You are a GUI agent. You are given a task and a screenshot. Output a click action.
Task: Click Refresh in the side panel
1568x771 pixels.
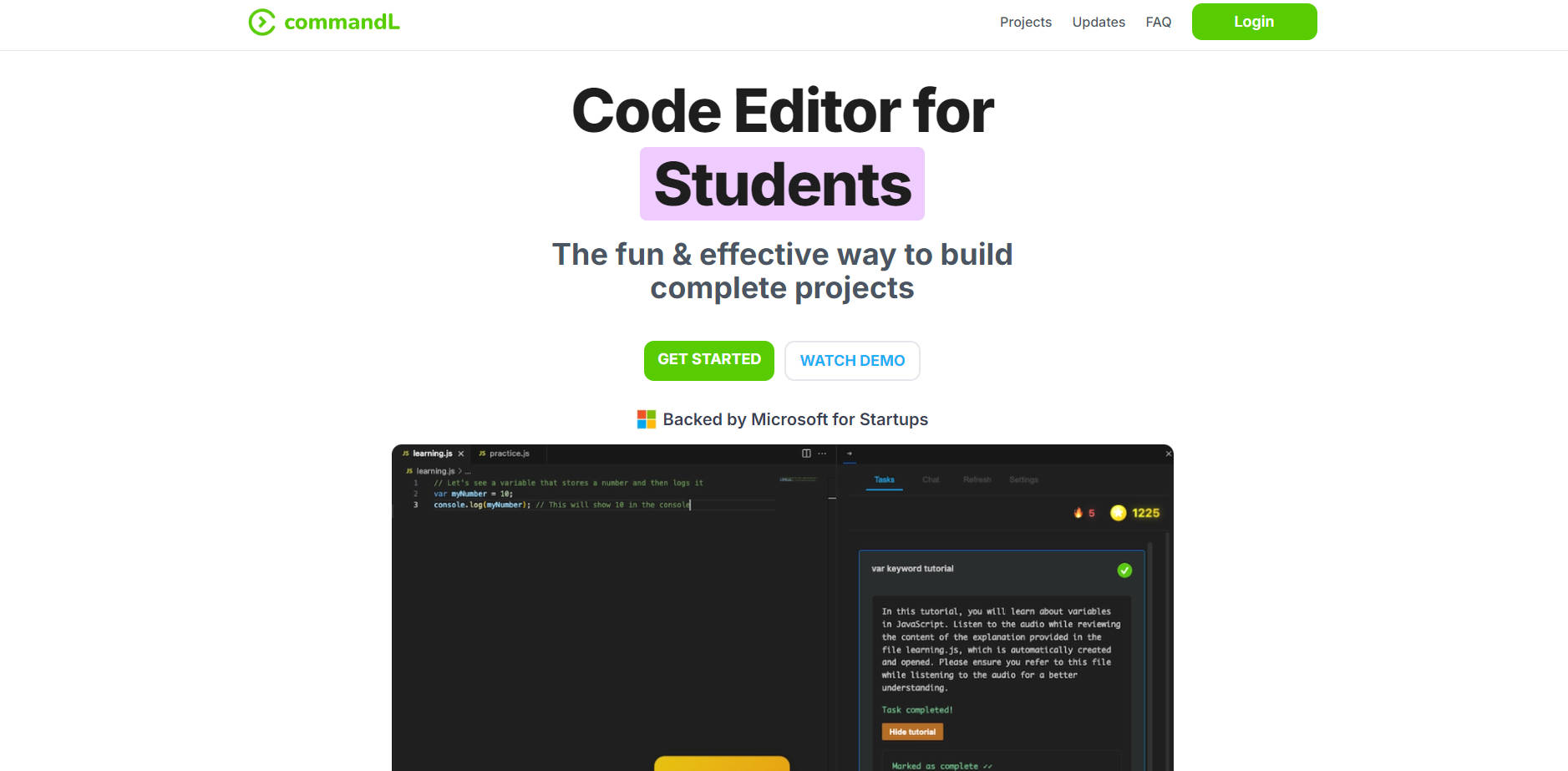pyautogui.click(x=977, y=479)
